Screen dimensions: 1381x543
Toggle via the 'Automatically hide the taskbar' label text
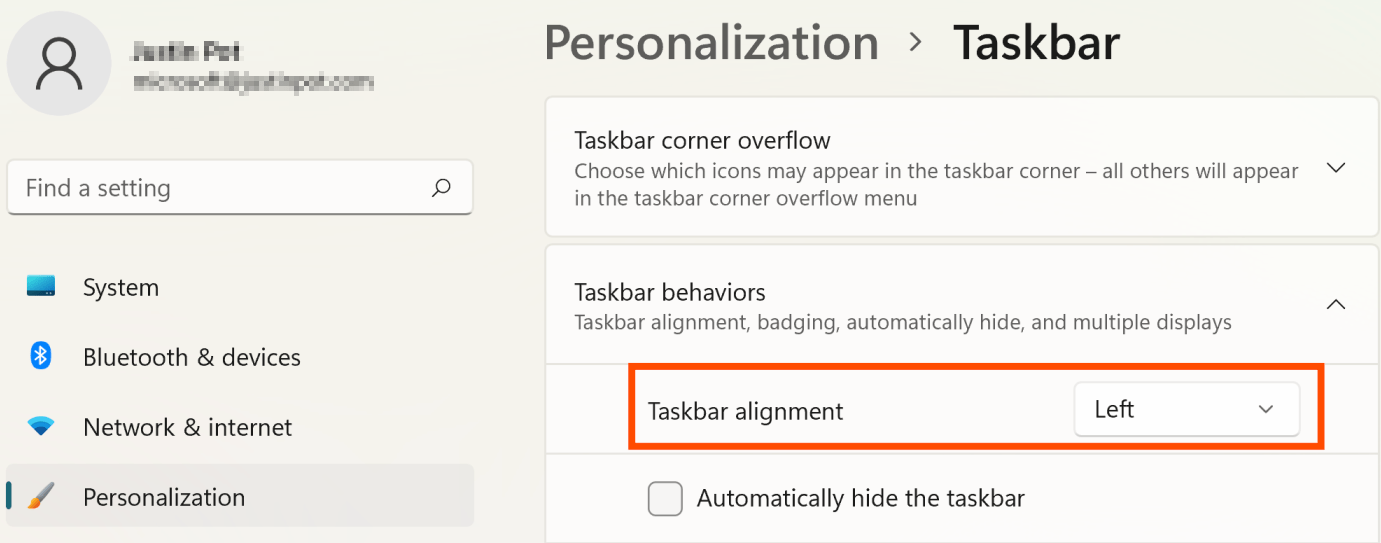point(861,498)
